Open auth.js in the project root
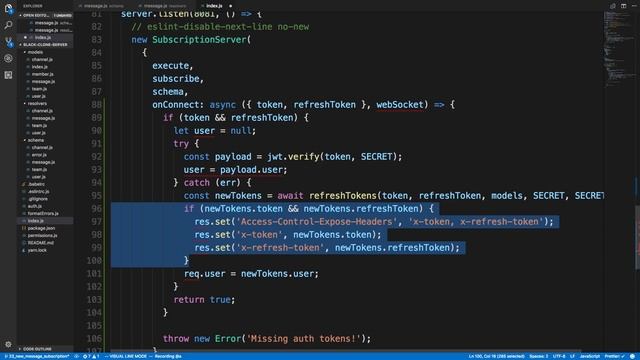Screen dimensions: 640x360 pyautogui.click(x=35, y=207)
